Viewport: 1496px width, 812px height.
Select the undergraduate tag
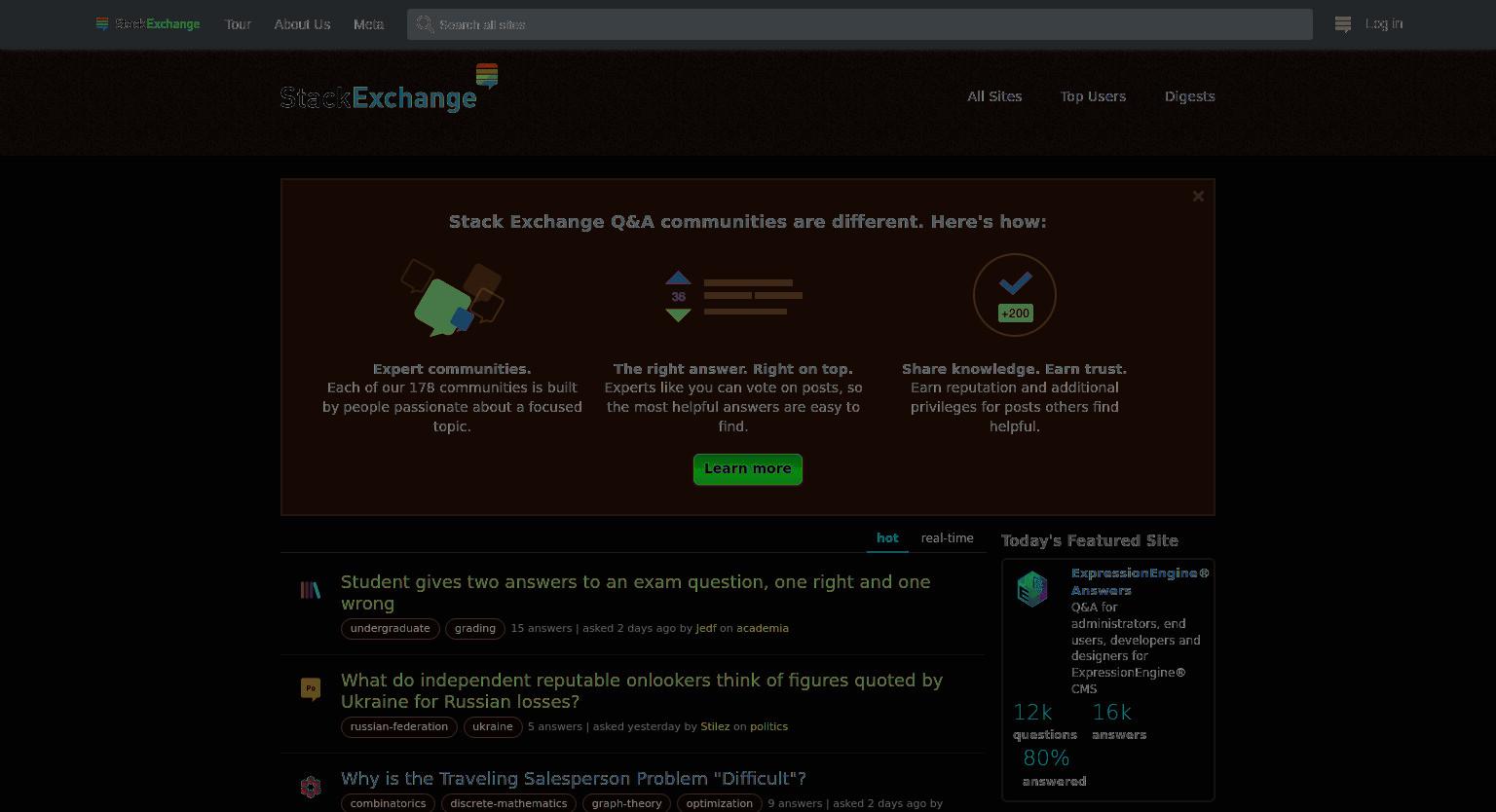pos(391,629)
